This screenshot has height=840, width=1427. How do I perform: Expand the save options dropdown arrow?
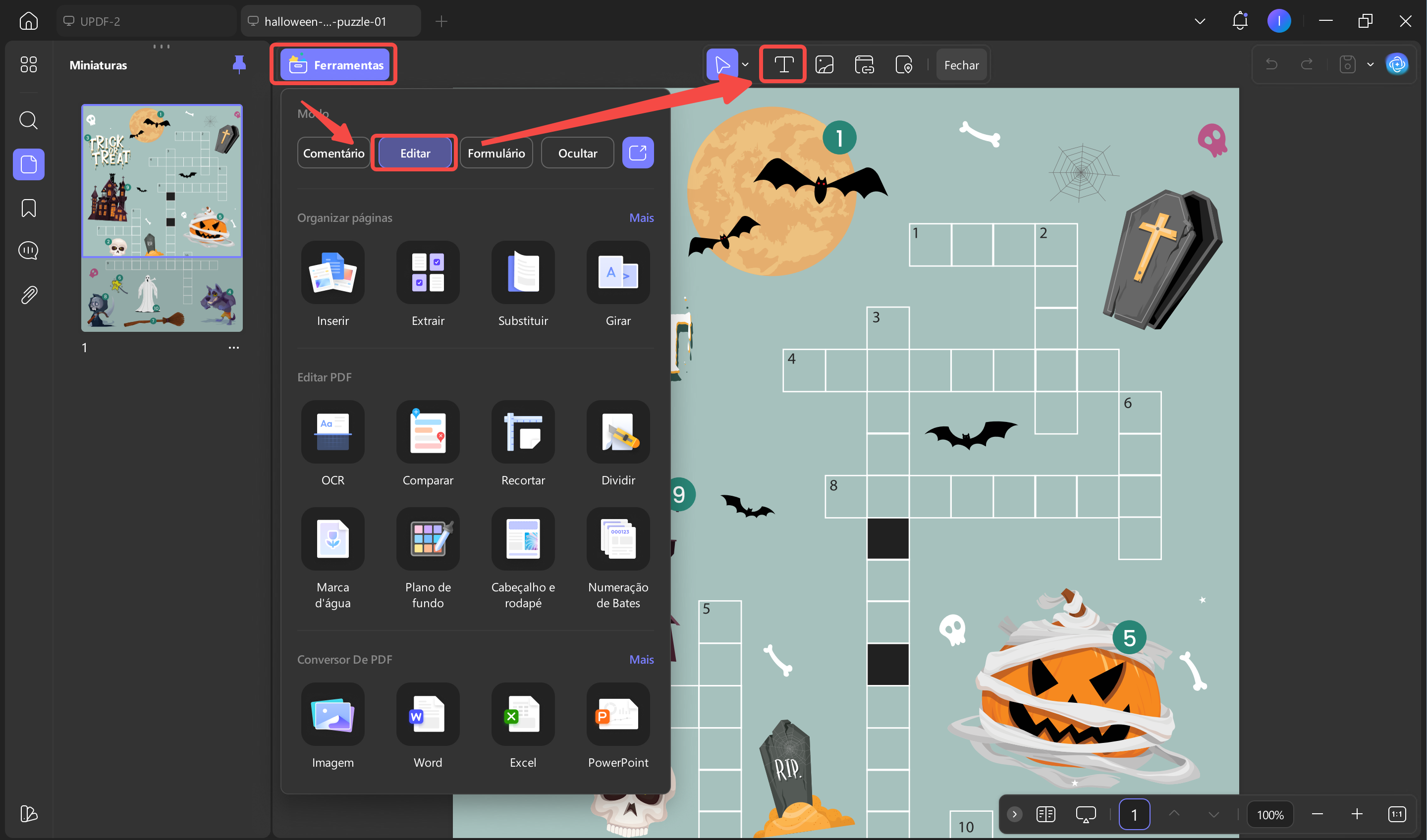point(1371,64)
